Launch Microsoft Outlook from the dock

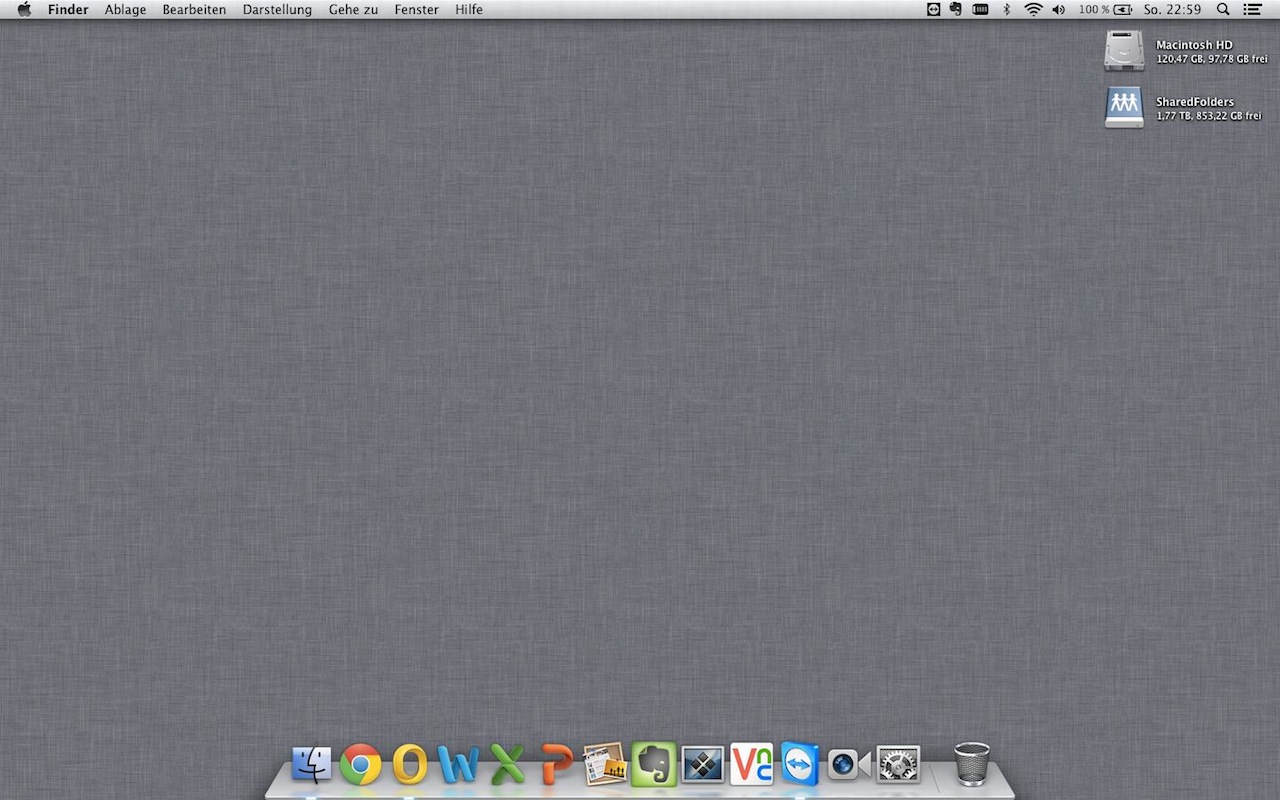409,765
